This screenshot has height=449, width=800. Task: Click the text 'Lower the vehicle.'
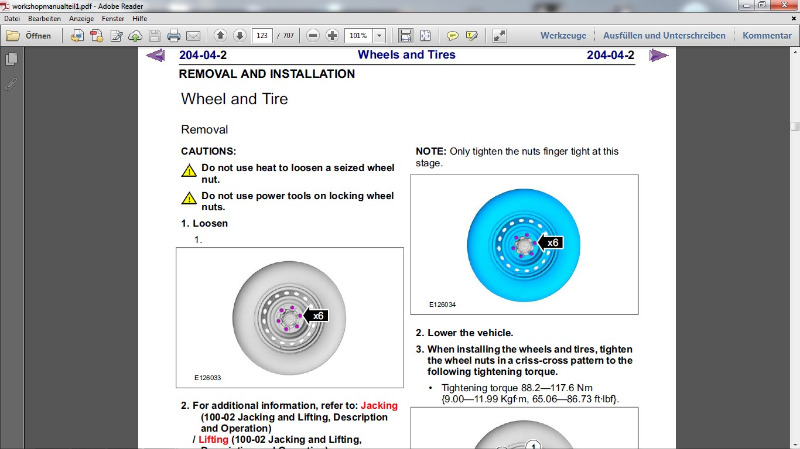point(470,333)
